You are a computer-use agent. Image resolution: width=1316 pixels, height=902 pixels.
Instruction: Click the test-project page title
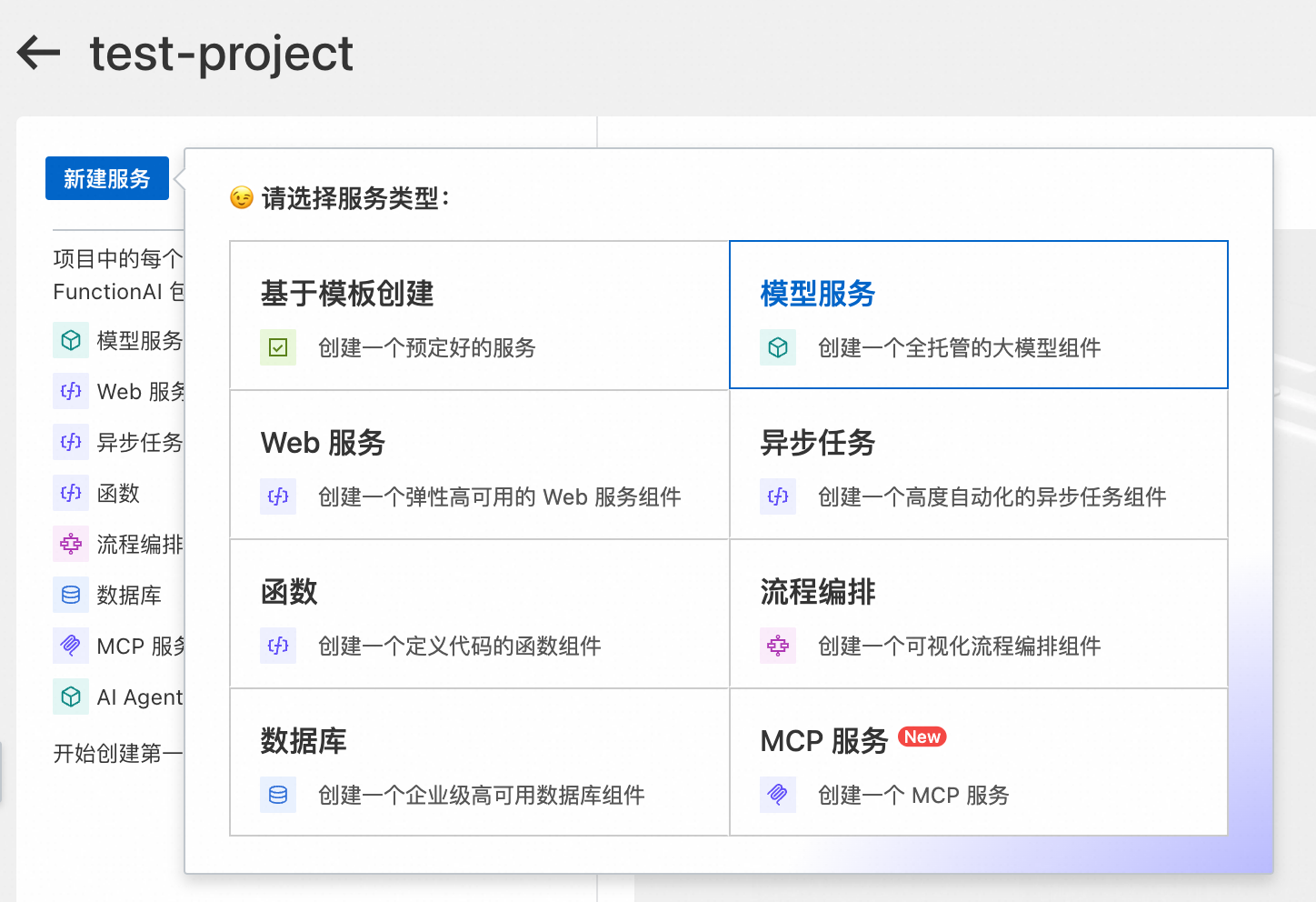tap(221, 55)
